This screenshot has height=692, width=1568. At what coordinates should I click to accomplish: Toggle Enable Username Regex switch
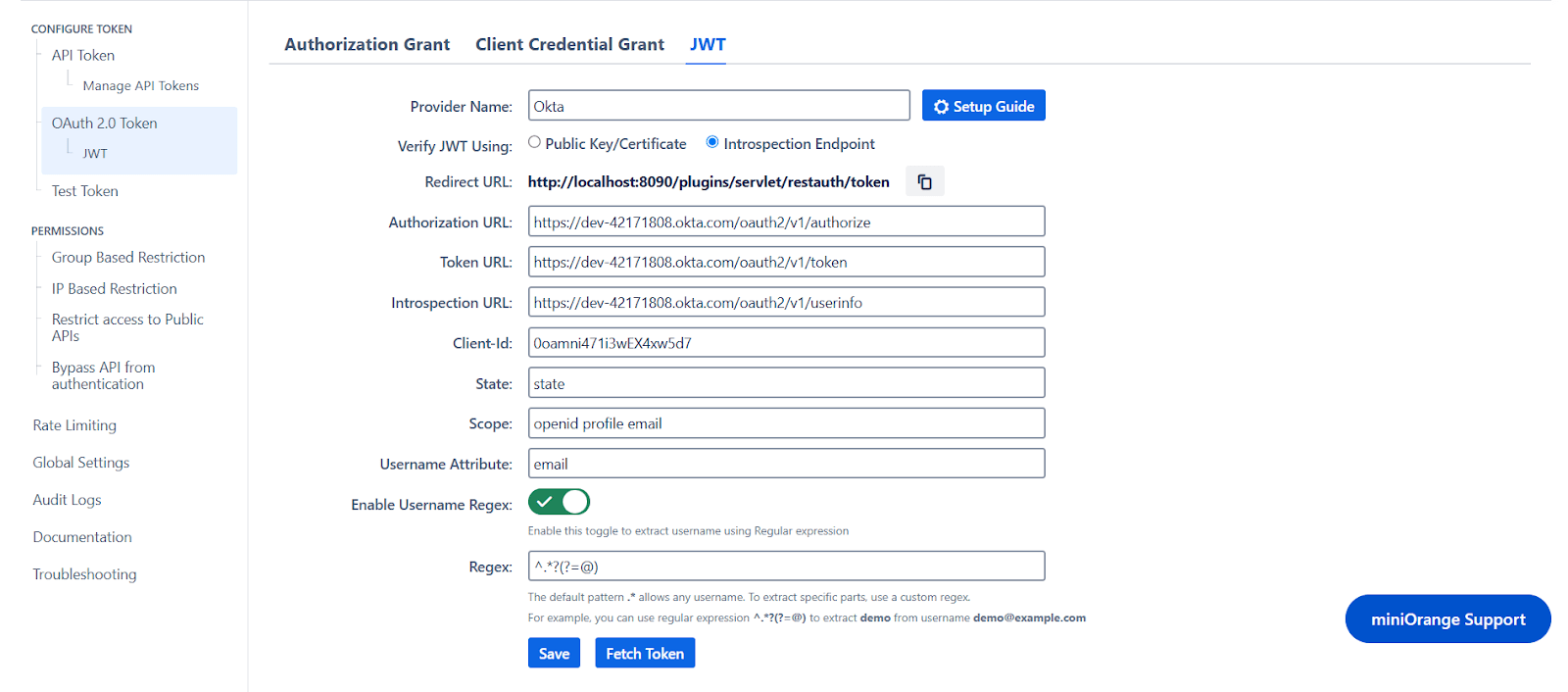pos(559,502)
